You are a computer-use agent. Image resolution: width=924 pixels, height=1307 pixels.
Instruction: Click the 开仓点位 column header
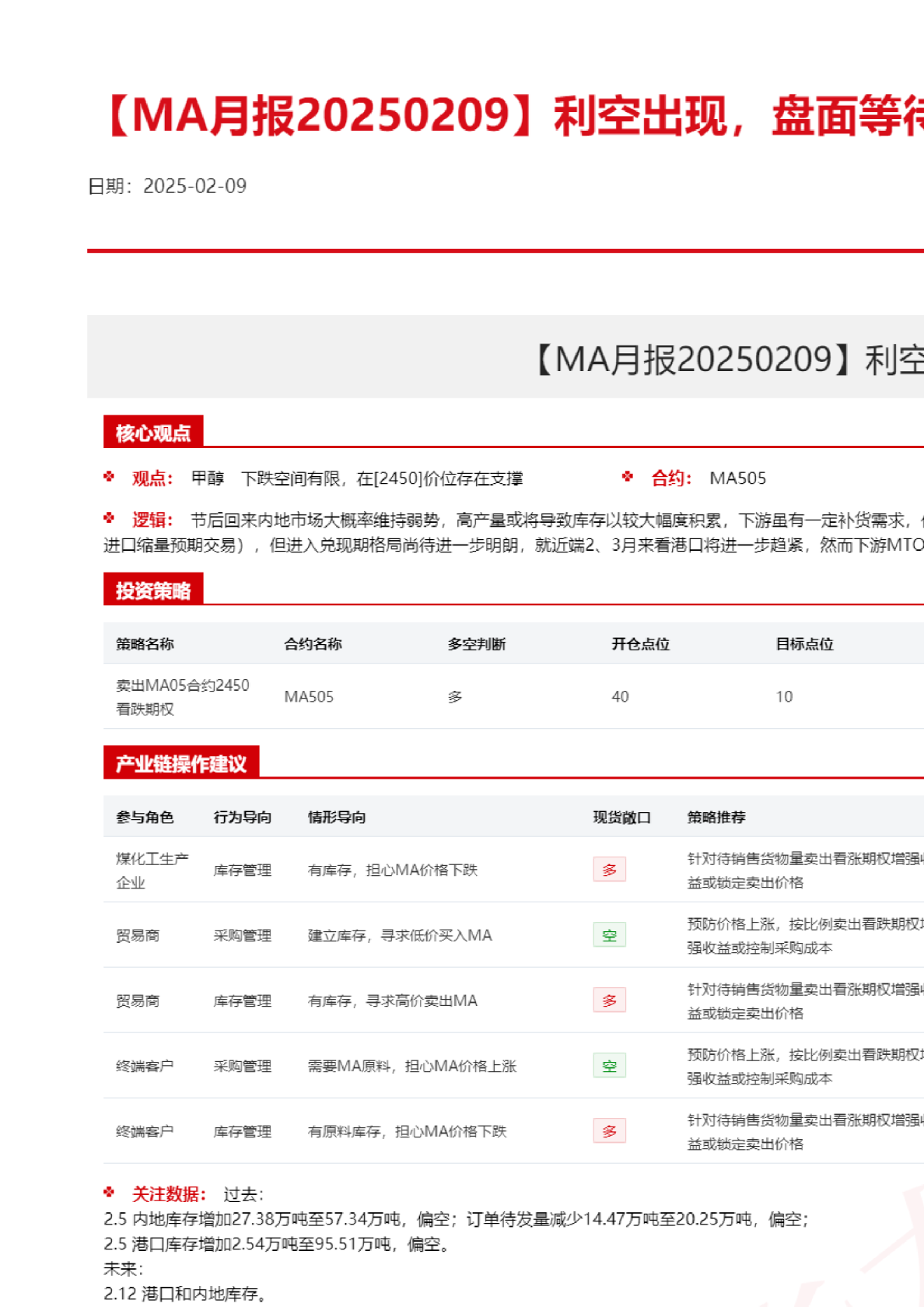pos(640,644)
